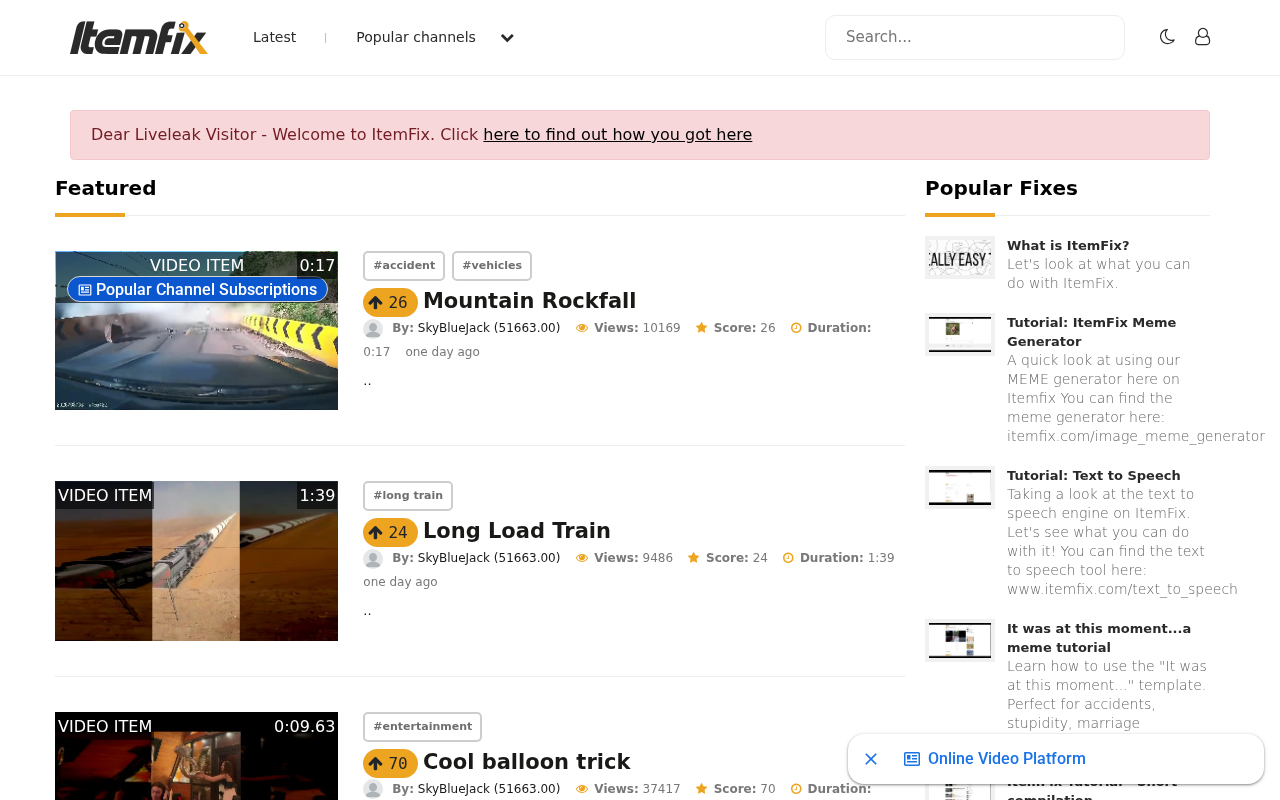This screenshot has height=800, width=1280.
Task: Click the 0:17 duration badge on thumbnail
Action: pos(317,265)
